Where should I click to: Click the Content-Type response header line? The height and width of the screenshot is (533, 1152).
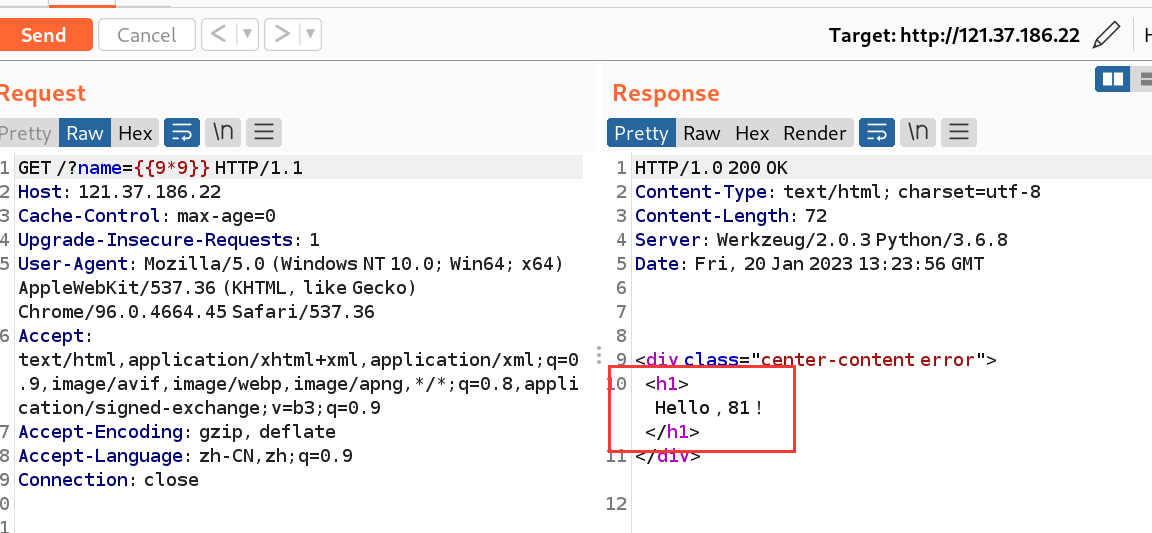pos(838,192)
